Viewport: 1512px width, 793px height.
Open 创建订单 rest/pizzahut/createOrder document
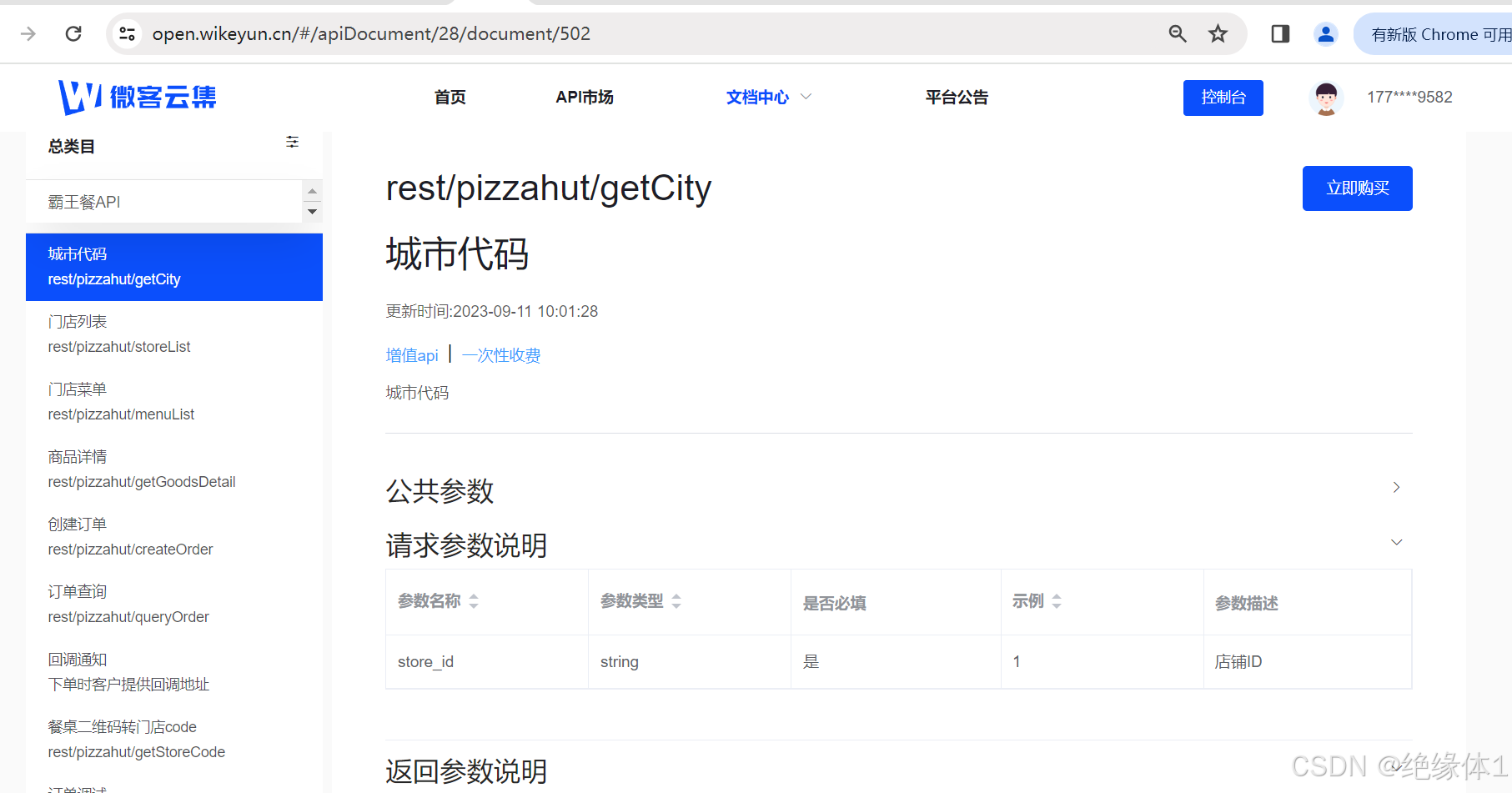click(x=174, y=537)
